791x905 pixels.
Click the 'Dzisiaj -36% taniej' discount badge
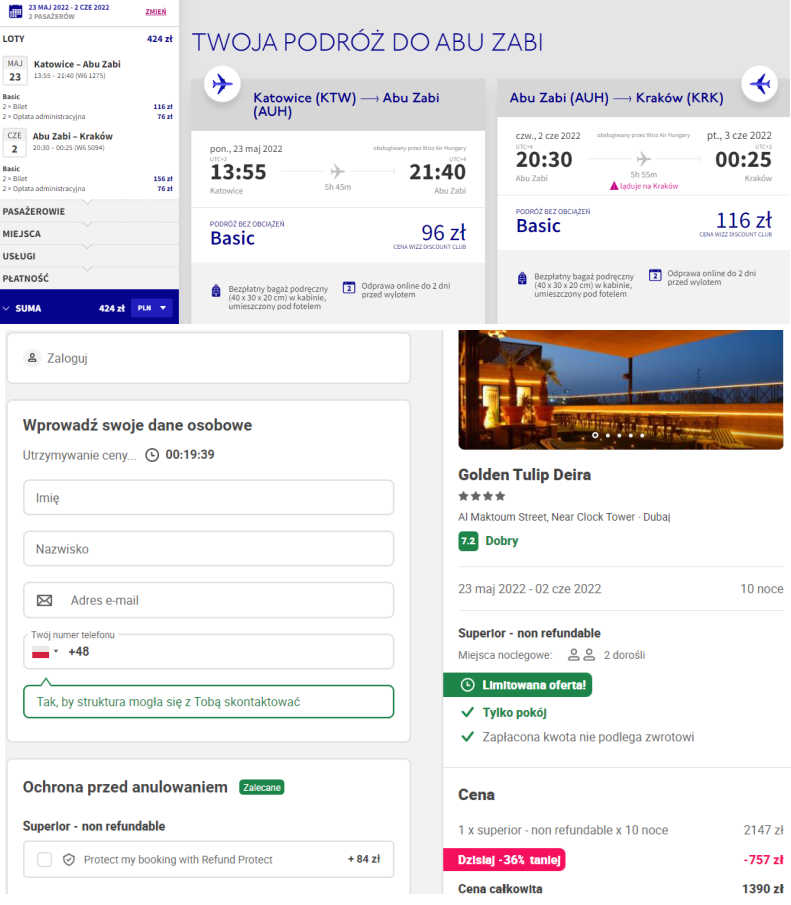click(x=504, y=859)
